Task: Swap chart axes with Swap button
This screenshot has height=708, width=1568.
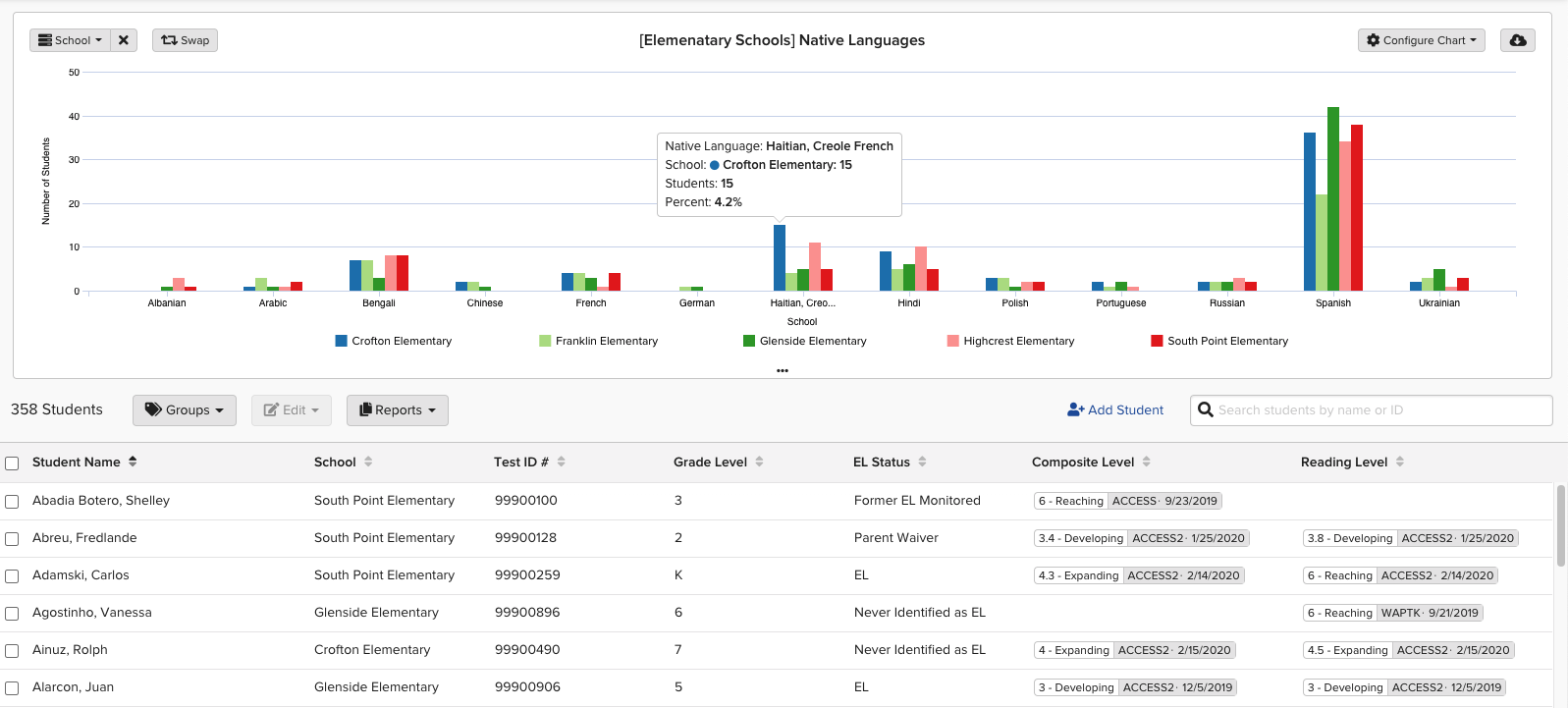Action: [x=185, y=40]
